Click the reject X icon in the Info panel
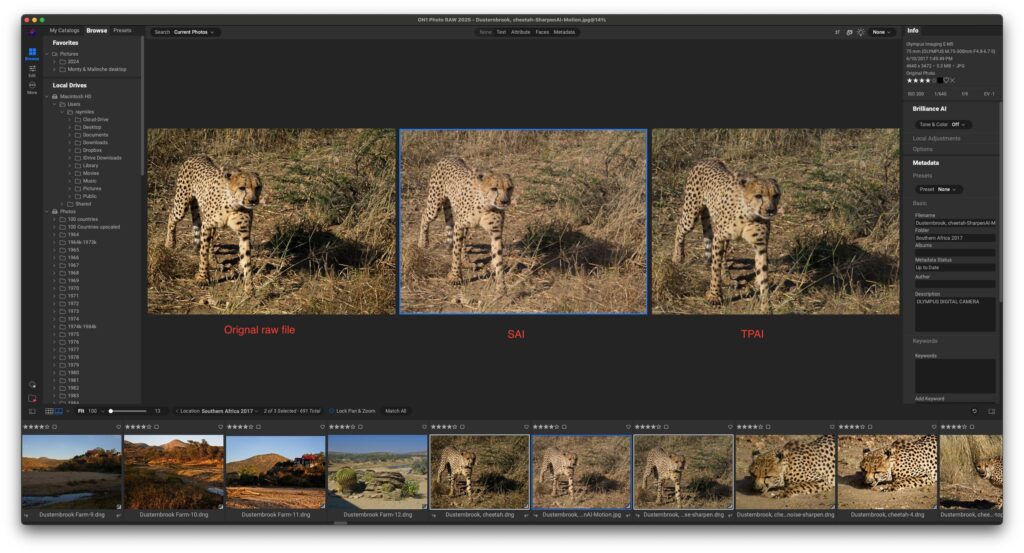The width and height of the screenshot is (1024, 553). (x=953, y=80)
